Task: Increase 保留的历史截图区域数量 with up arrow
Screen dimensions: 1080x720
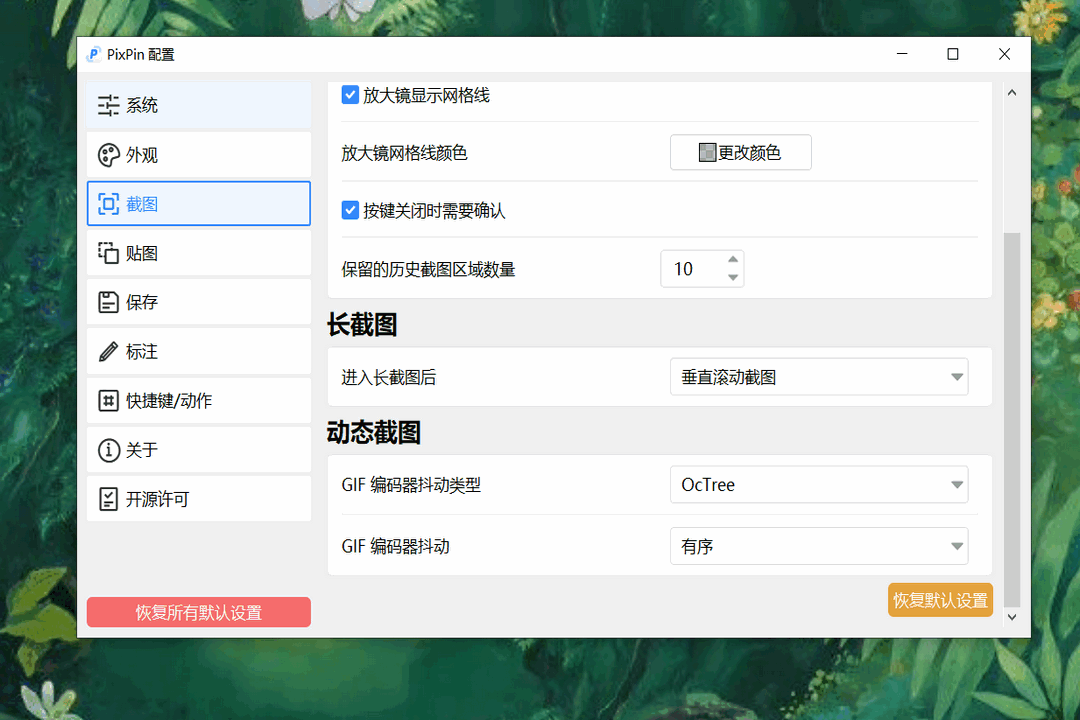Action: point(731,260)
